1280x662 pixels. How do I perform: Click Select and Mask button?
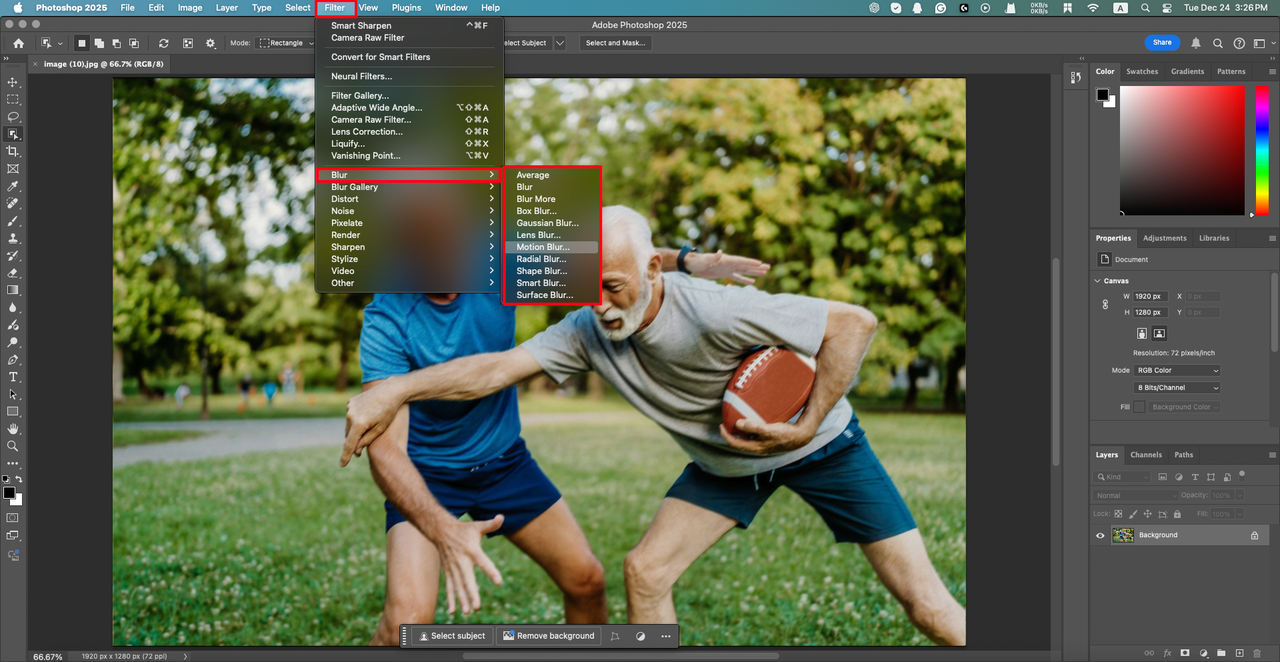pyautogui.click(x=615, y=43)
